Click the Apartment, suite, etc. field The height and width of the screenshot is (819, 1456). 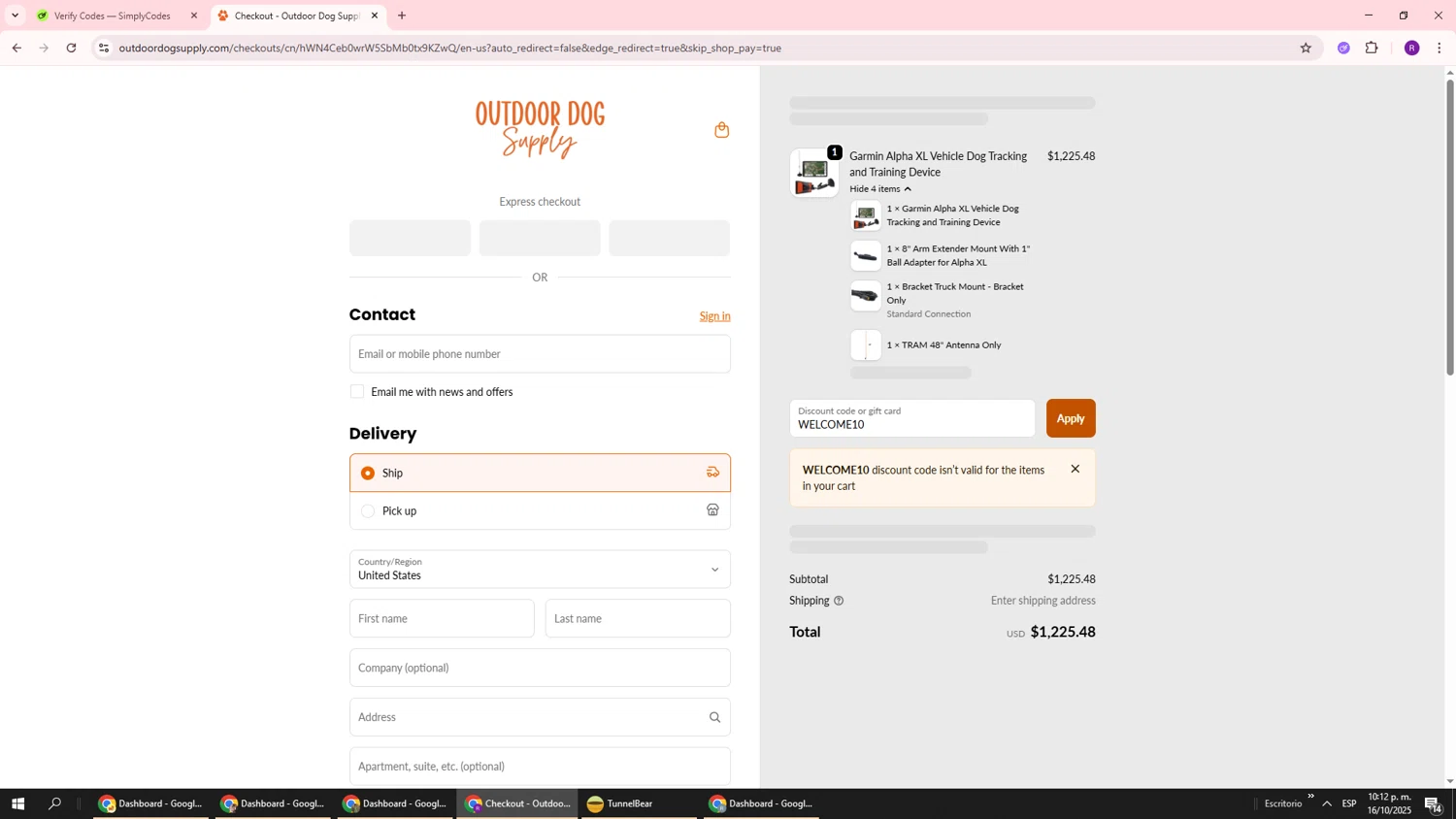(540, 767)
